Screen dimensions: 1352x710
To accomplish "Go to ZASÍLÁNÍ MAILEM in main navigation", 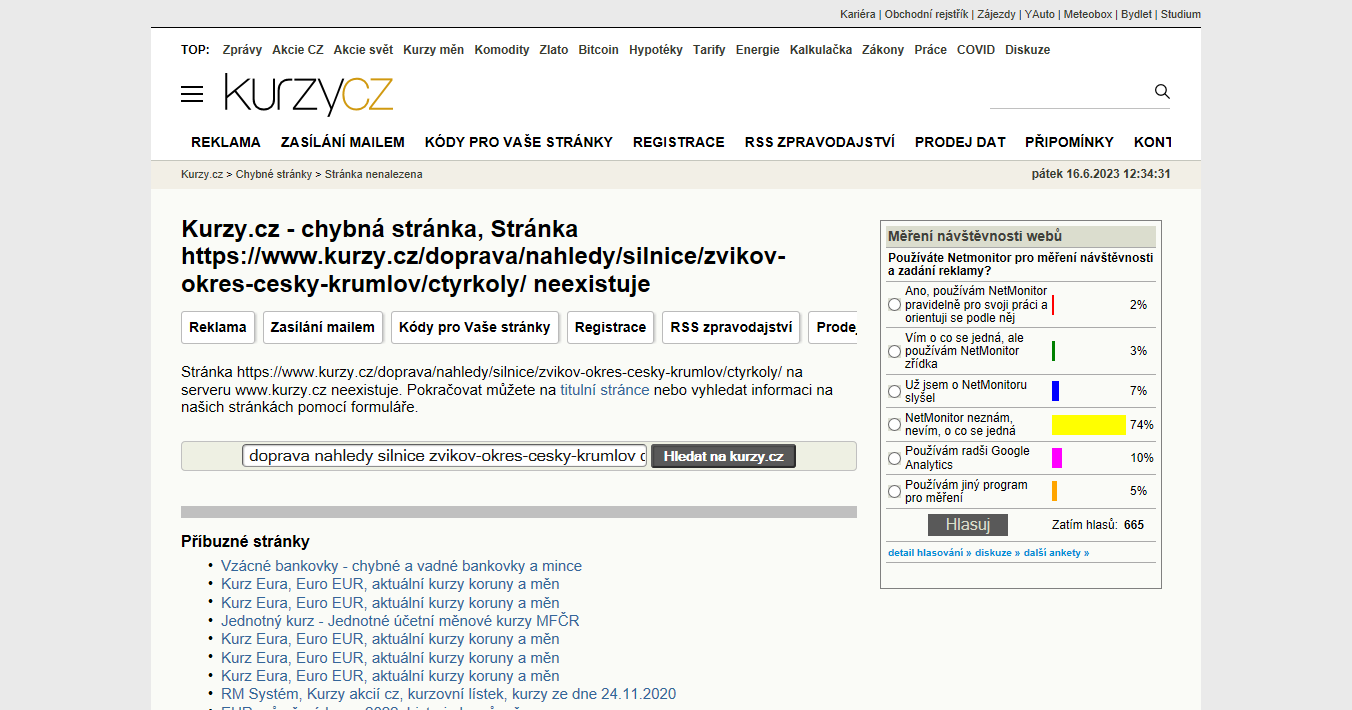I will point(343,142).
